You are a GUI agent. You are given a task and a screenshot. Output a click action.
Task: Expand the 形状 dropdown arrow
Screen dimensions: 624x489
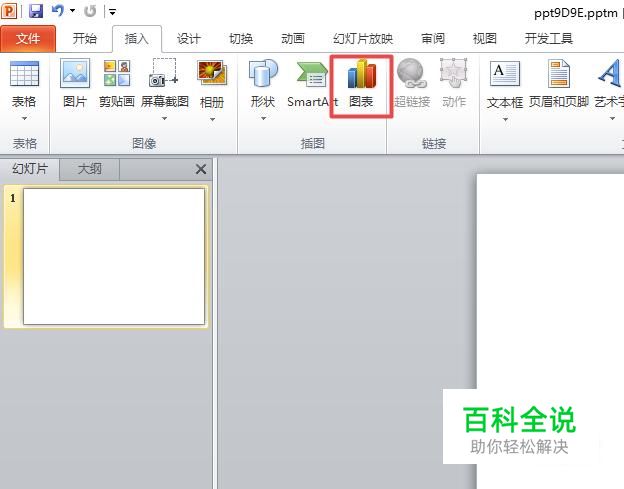[263, 119]
